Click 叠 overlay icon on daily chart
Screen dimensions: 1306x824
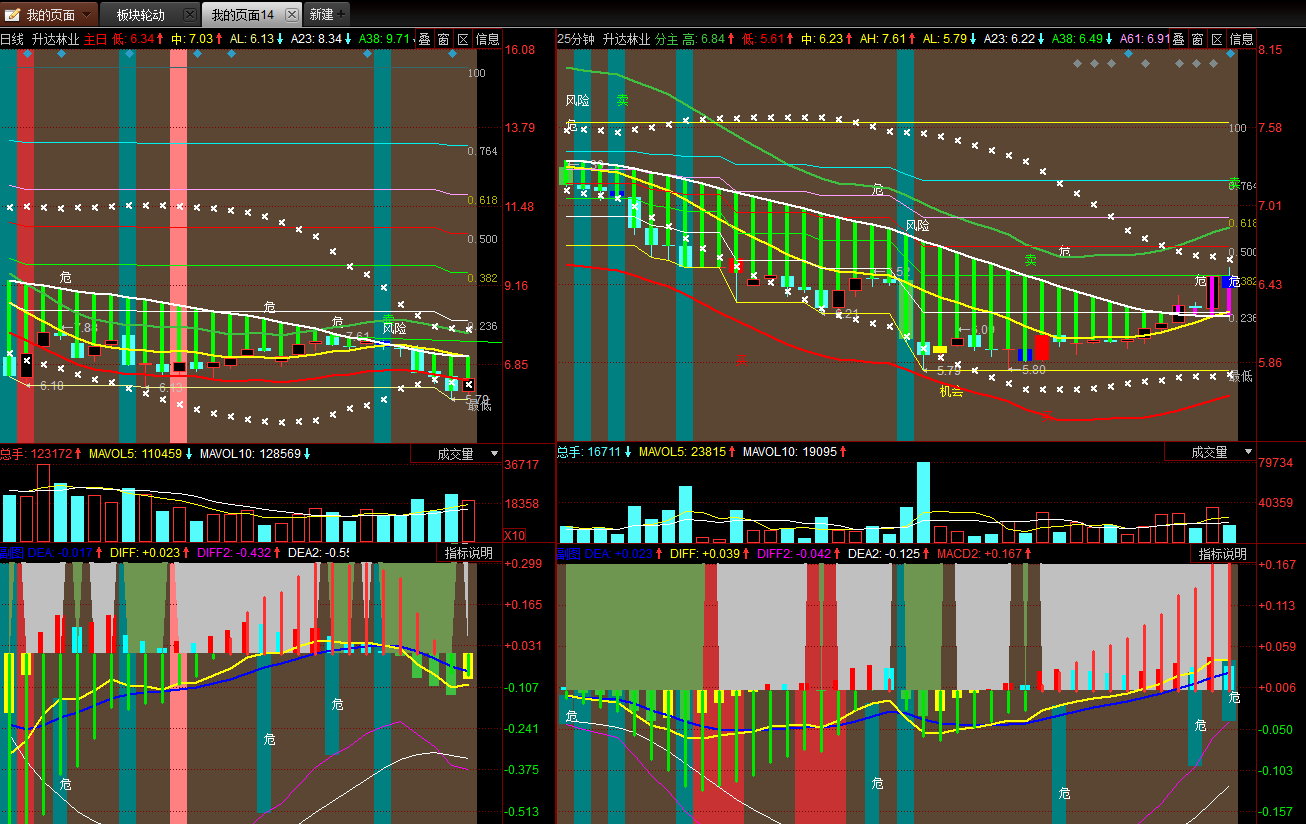423,39
